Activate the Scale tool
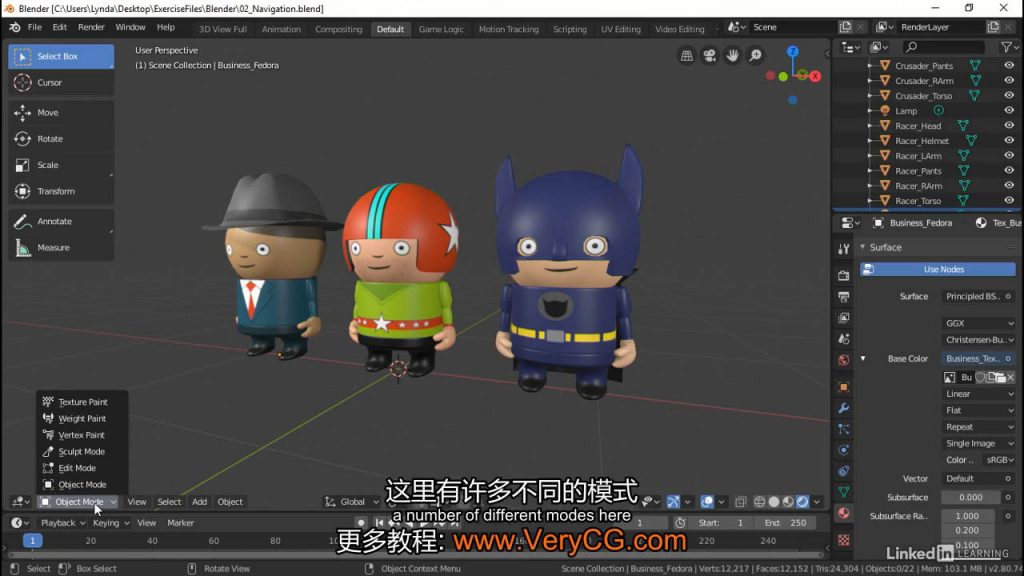Viewport: 1024px width, 576px height. pos(61,165)
